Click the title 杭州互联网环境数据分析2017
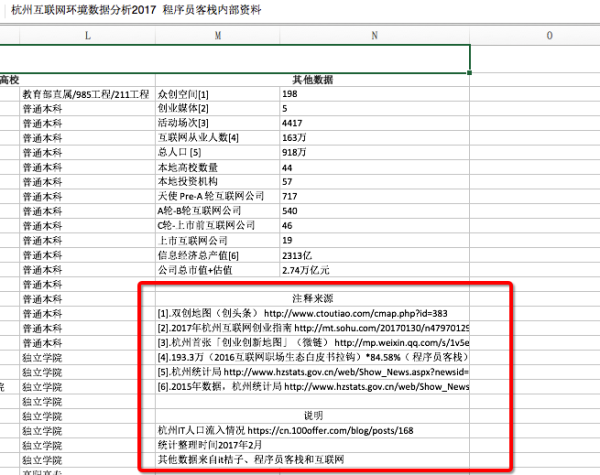600x475 pixels. (84, 10)
